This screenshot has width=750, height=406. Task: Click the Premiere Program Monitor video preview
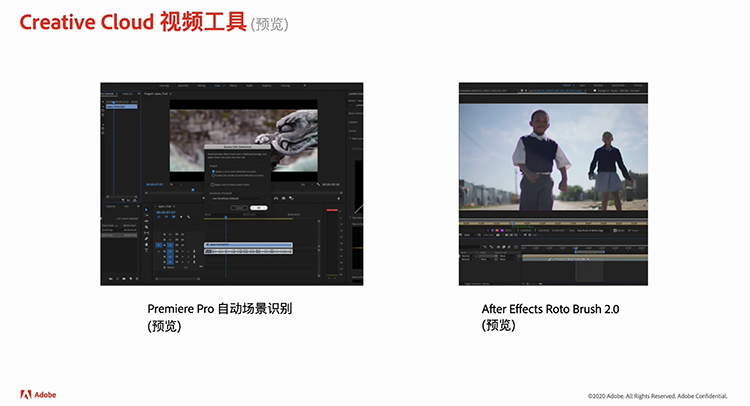(x=243, y=141)
